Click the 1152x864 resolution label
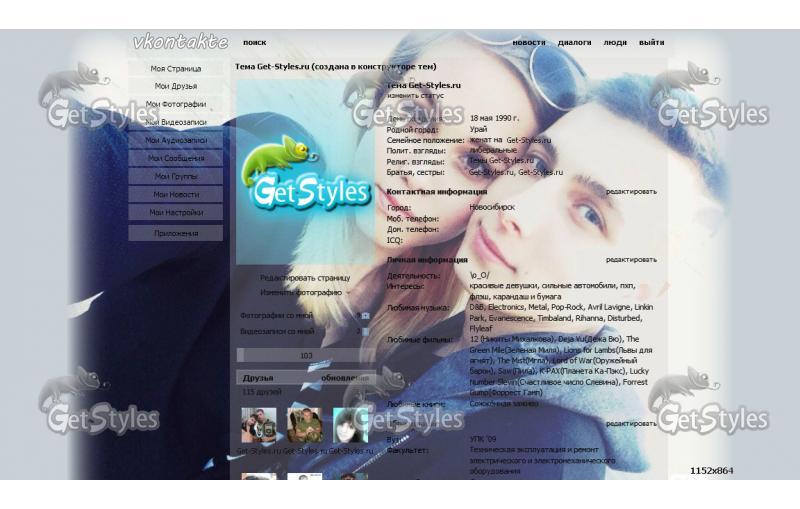The width and height of the screenshot is (800, 509). (711, 471)
